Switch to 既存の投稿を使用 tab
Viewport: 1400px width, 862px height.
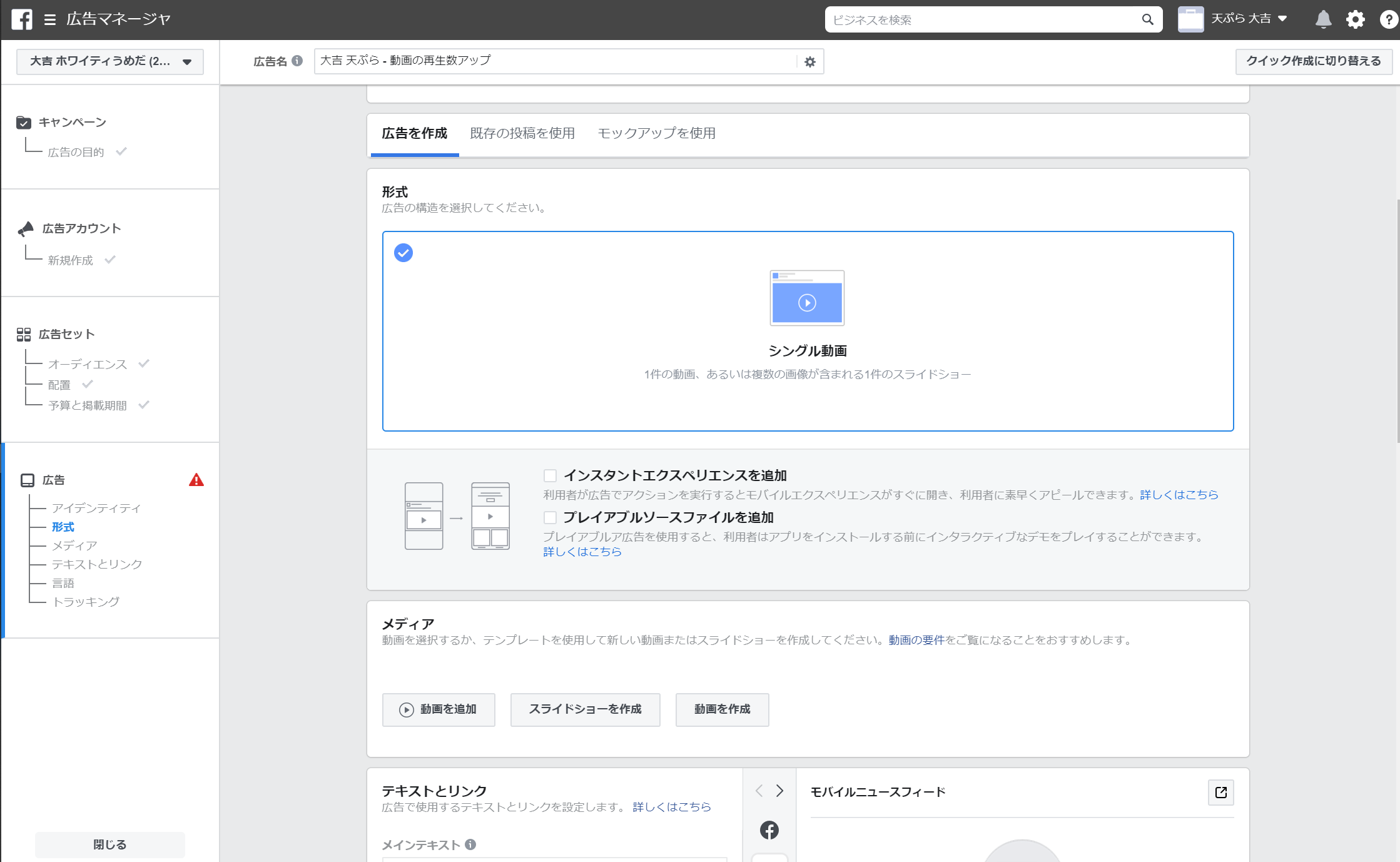(x=522, y=133)
